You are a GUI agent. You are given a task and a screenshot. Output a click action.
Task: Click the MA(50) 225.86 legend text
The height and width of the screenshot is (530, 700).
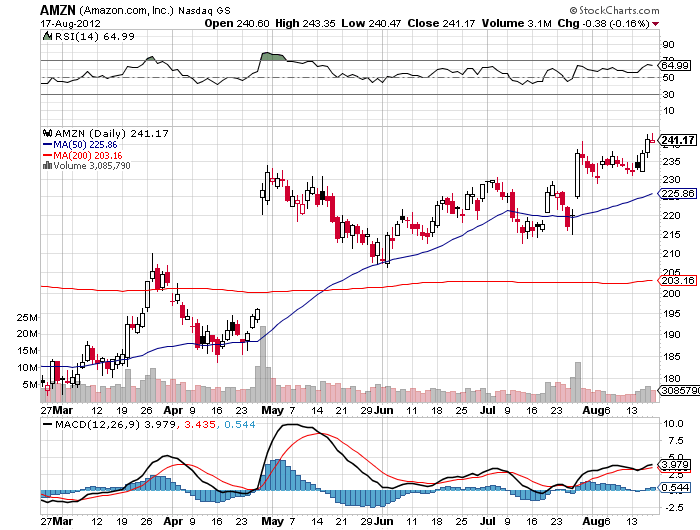point(85,145)
